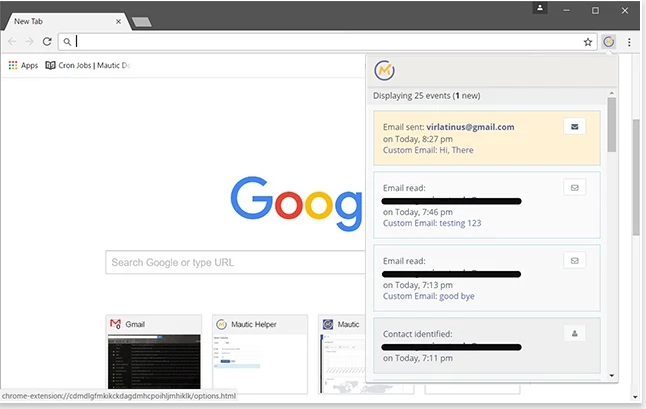Open the Gmail most-visited thumbnail
646x409 pixels.
tap(154, 355)
